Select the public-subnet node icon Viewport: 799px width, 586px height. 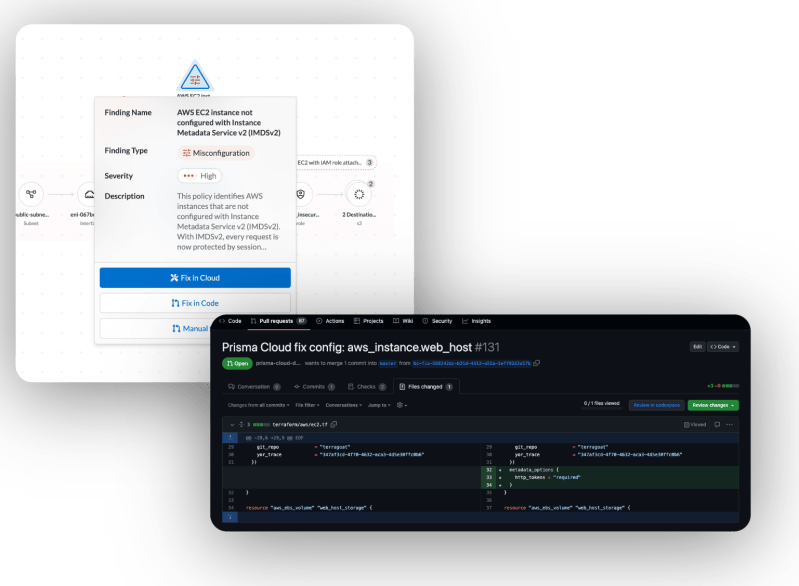31,194
